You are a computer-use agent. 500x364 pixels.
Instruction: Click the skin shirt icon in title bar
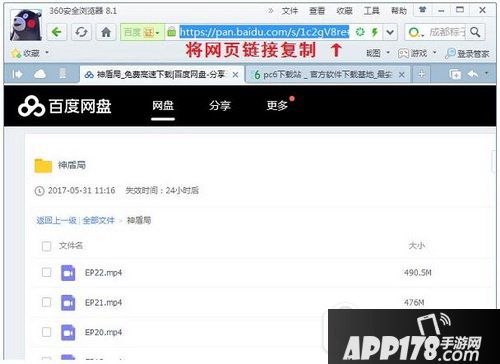point(422,10)
